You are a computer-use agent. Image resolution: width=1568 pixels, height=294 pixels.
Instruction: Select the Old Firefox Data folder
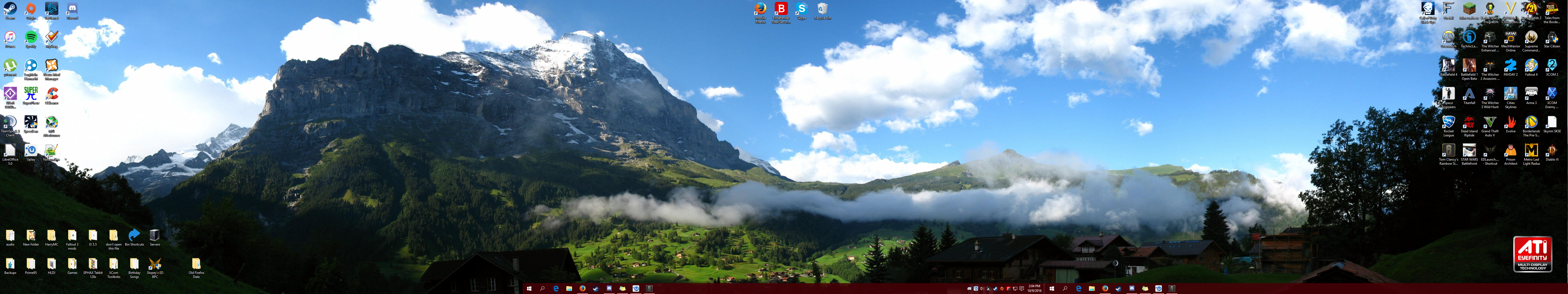point(196,268)
